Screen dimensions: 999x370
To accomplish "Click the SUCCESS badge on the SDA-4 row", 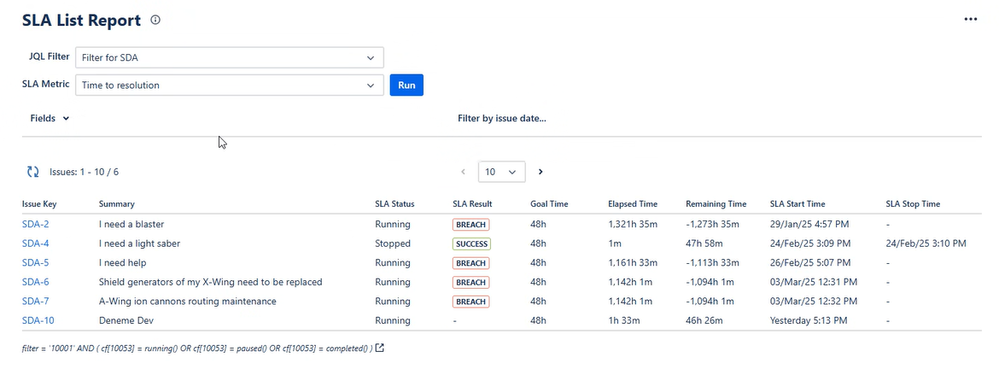I will (x=471, y=244).
